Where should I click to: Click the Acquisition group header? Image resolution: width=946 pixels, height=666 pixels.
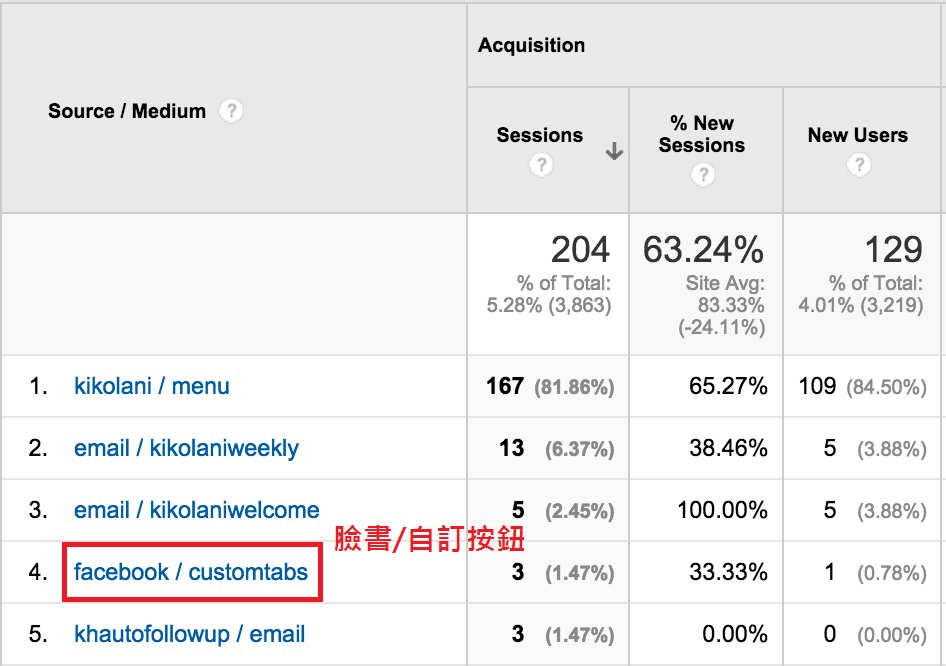[532, 45]
